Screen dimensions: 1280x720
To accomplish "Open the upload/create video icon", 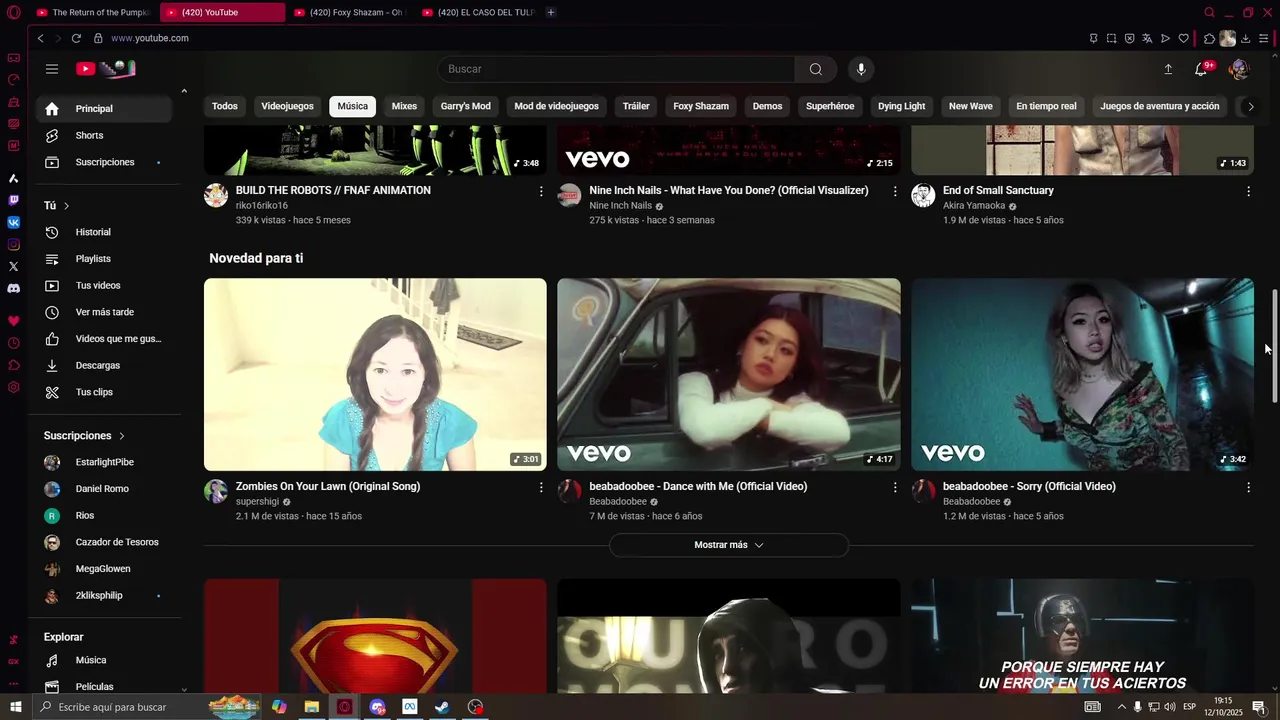I will pyautogui.click(x=1168, y=69).
